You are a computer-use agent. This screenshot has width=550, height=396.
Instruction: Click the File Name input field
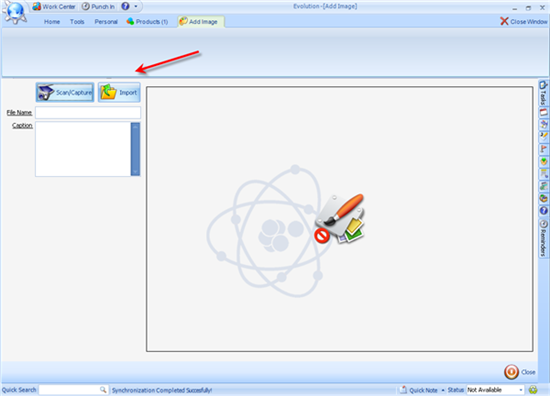click(88, 113)
